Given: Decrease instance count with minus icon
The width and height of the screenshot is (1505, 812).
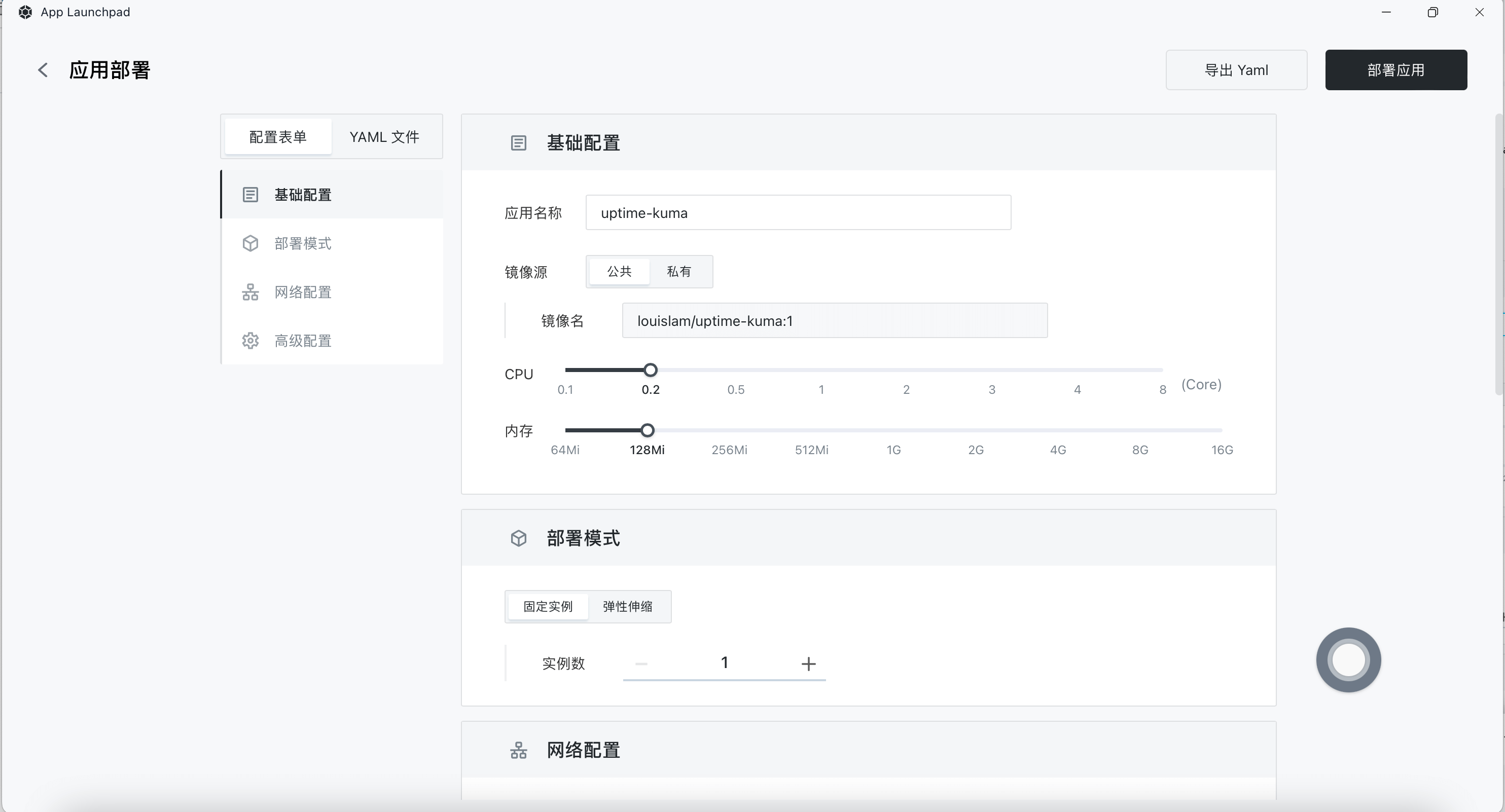Looking at the screenshot, I should coord(641,663).
